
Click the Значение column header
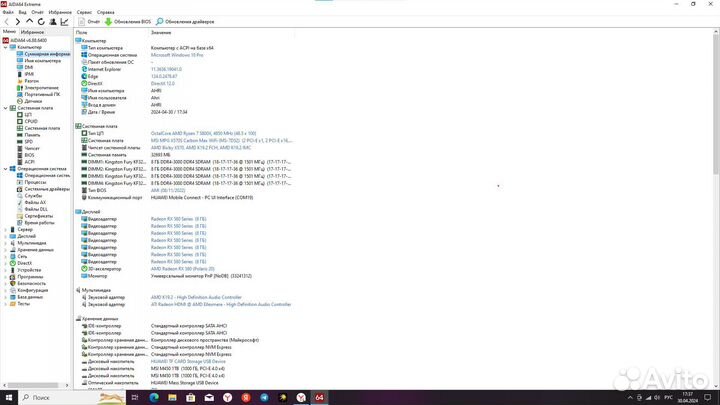pos(161,33)
